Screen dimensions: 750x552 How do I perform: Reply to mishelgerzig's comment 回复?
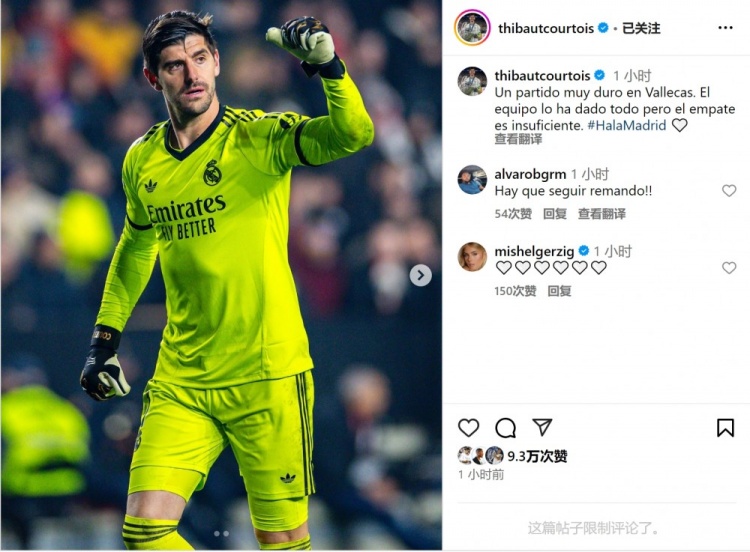click(559, 291)
